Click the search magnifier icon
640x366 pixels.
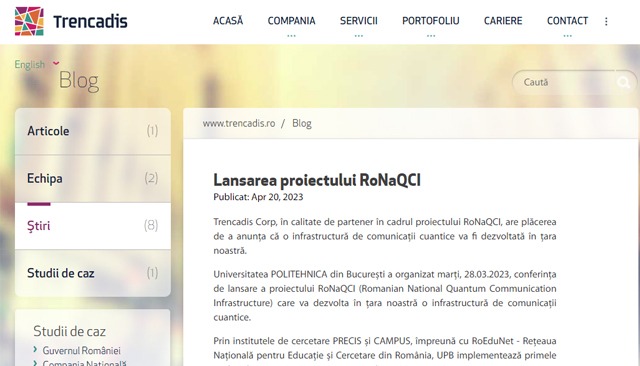tap(623, 82)
